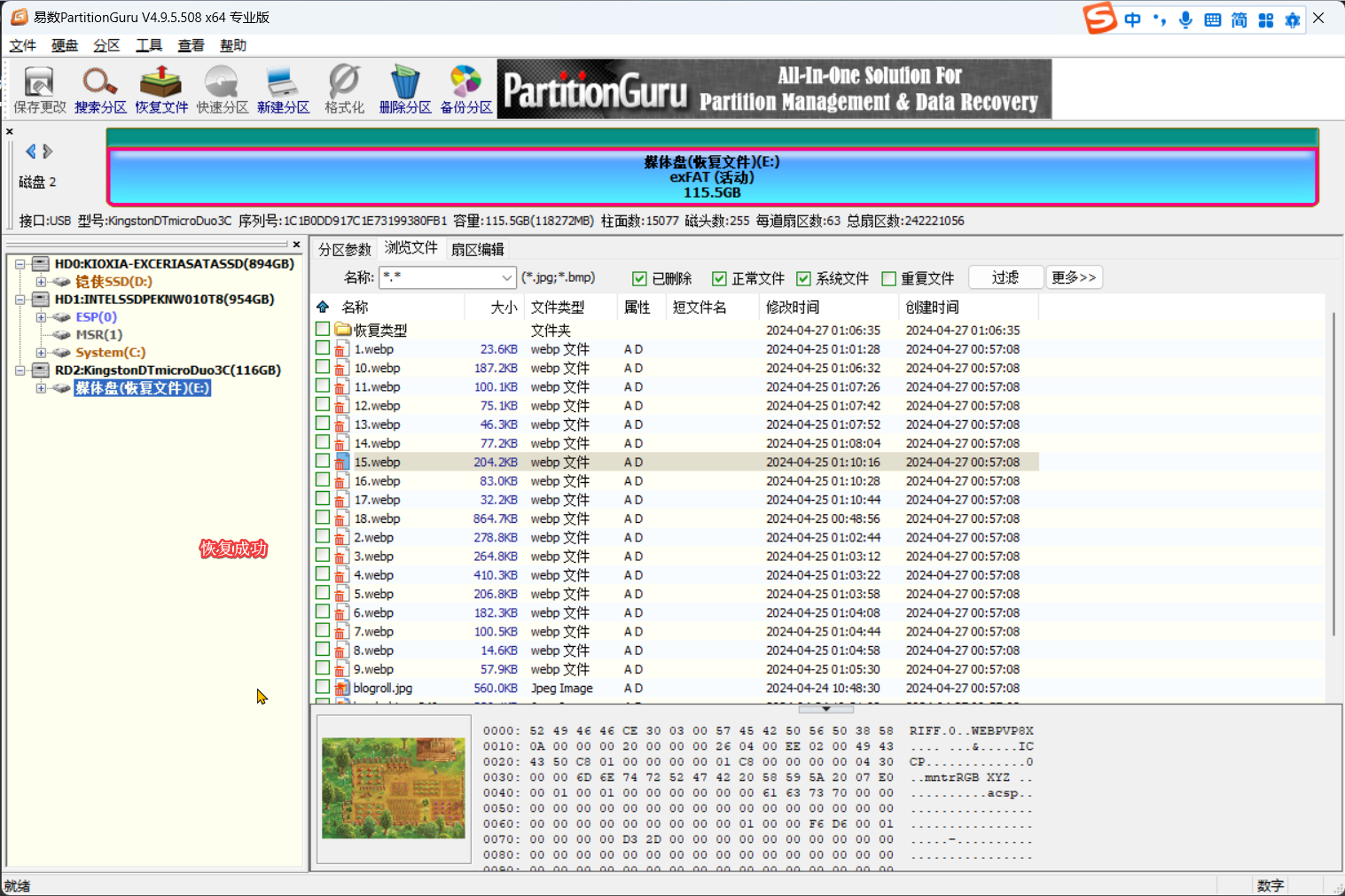
Task: Expand 媒体盘(恢复文件)(E:) node
Action: (x=41, y=388)
